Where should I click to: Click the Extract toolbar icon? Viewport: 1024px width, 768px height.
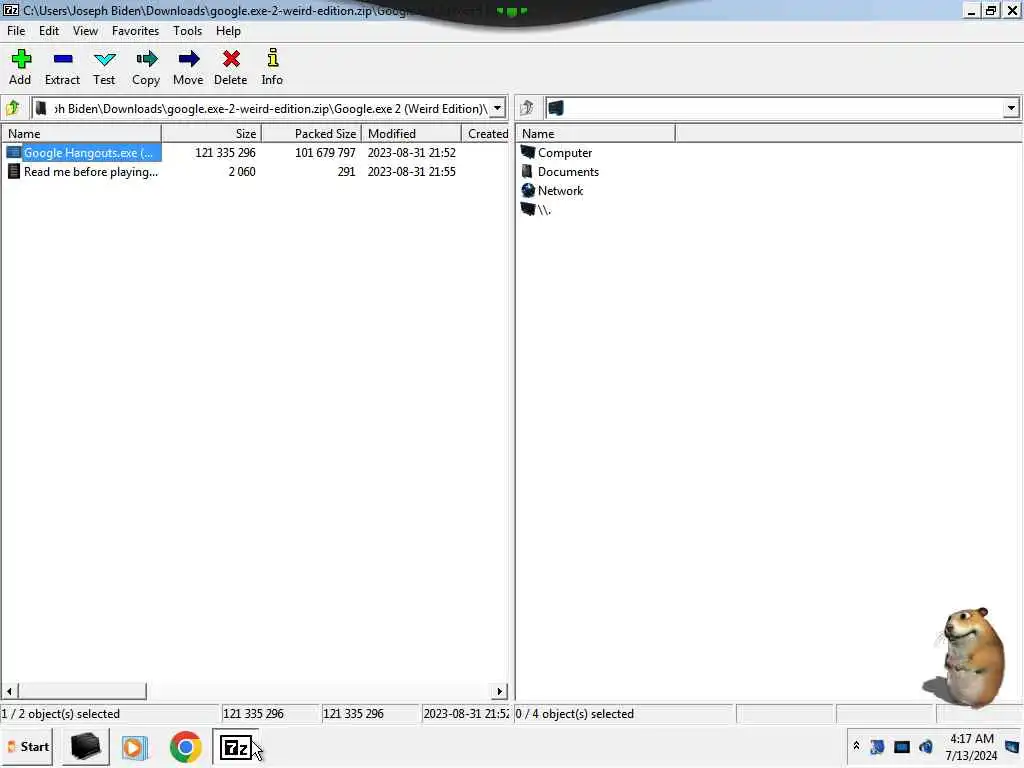pos(63,59)
